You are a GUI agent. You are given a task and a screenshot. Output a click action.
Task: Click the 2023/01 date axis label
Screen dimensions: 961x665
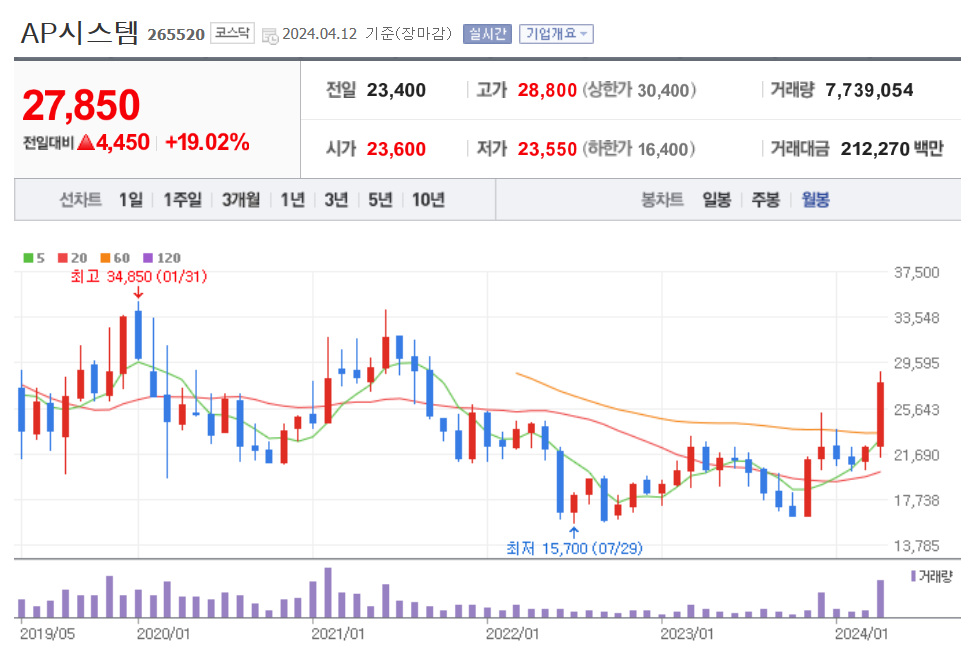tap(687, 634)
